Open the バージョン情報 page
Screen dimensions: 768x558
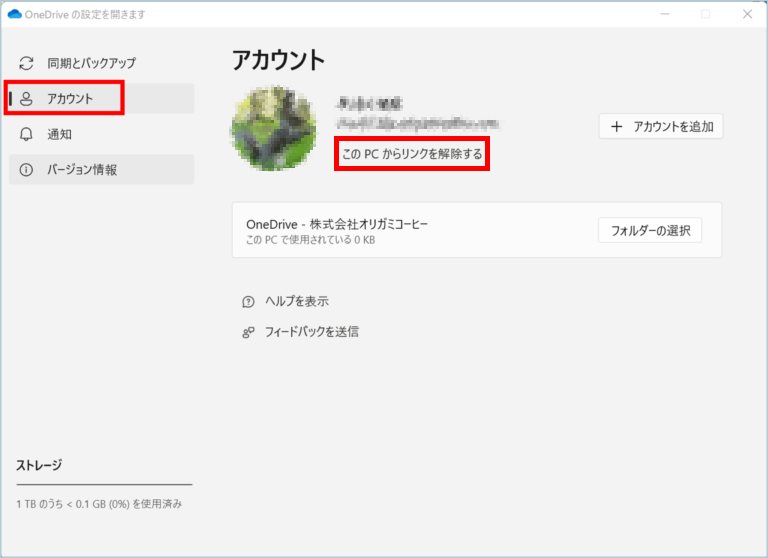pos(101,170)
